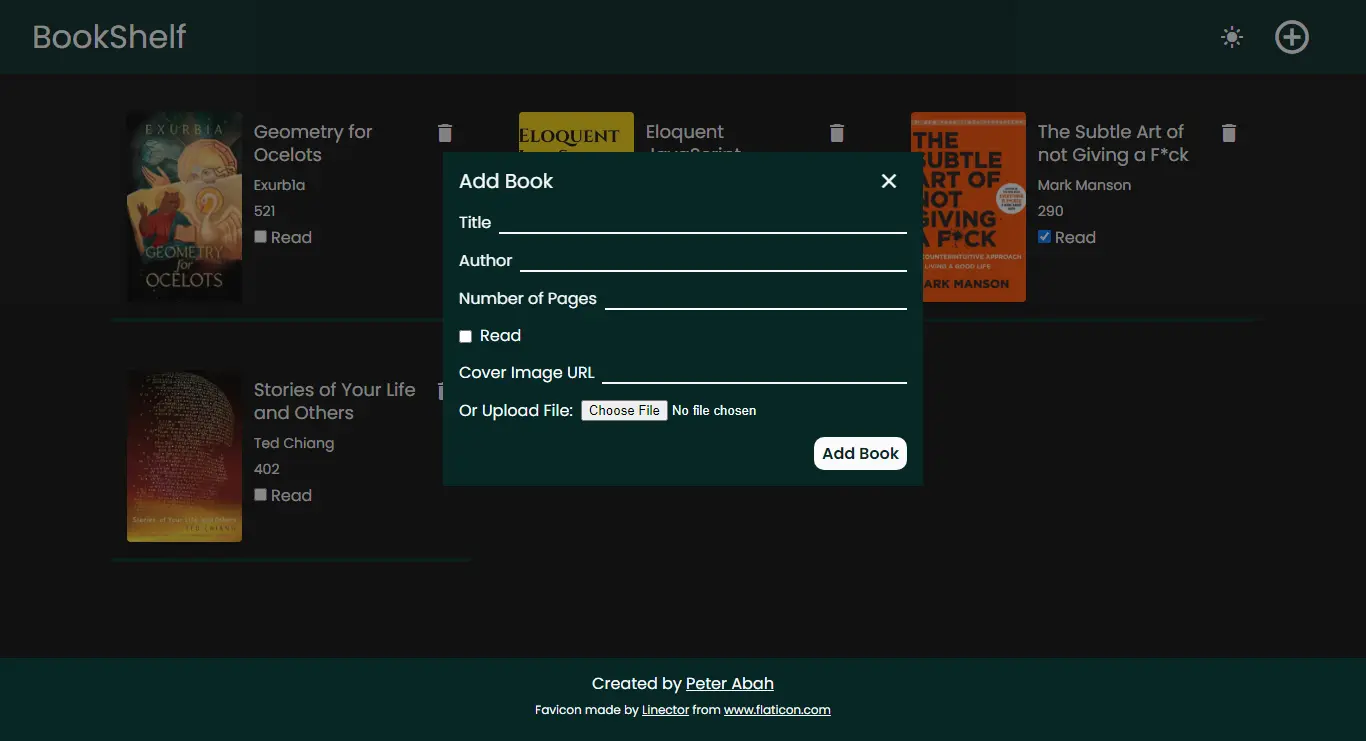Toggle the light/dark theme sun icon
1366x741 pixels.
1232,37
